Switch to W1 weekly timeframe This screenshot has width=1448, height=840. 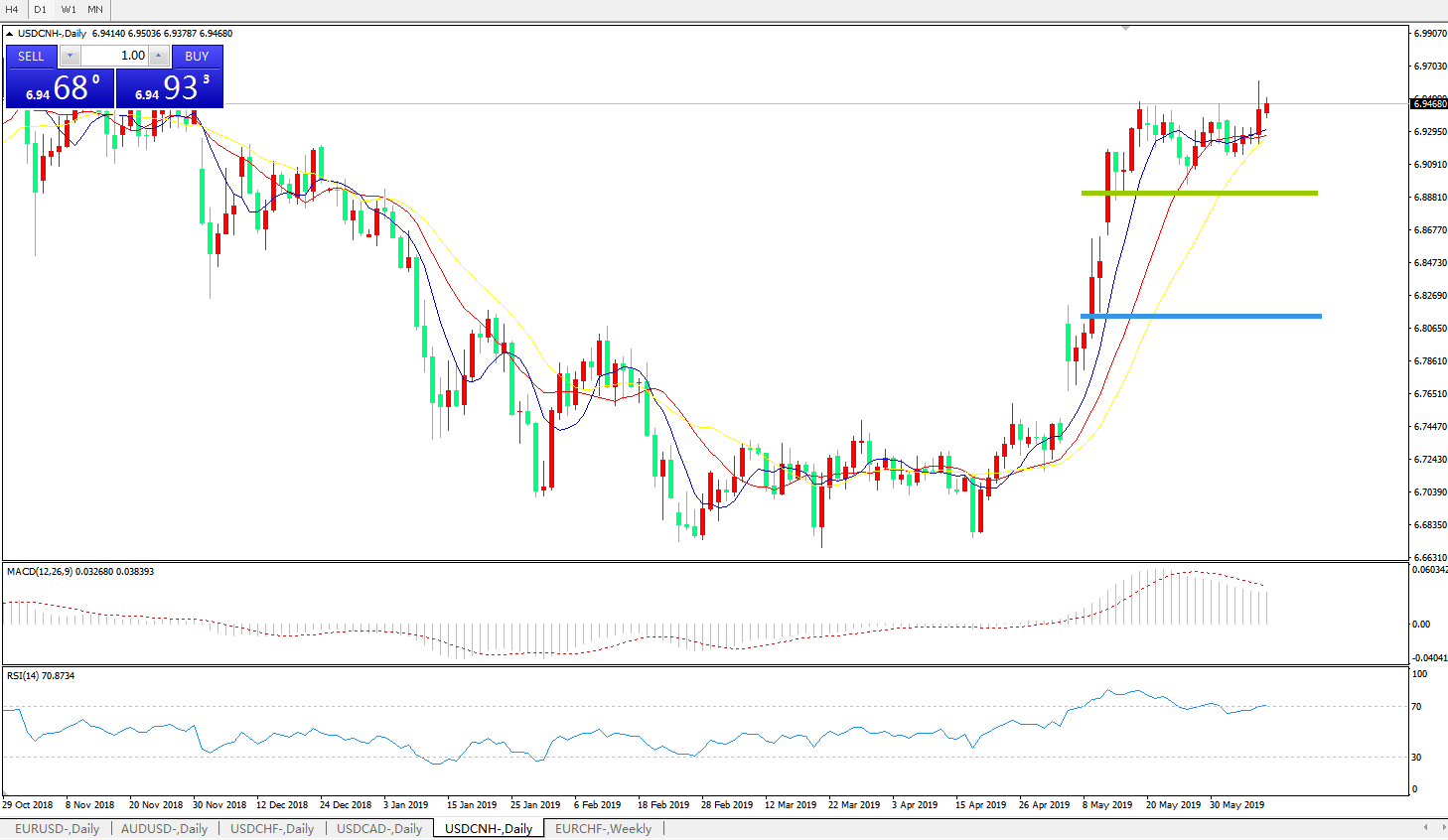coord(69,10)
